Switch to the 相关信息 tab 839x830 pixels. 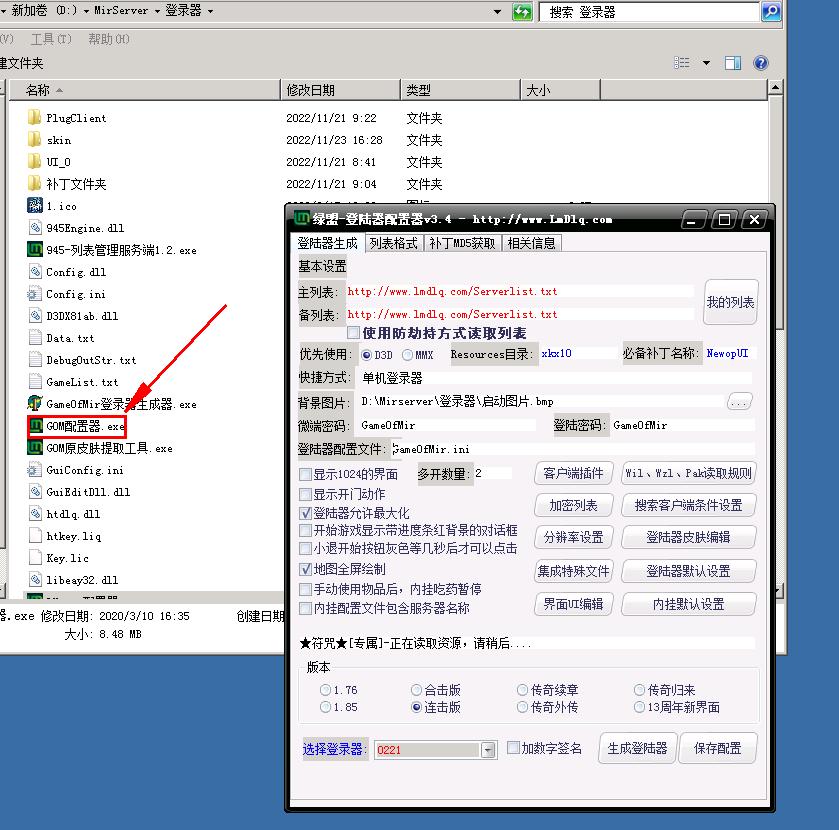[531, 243]
